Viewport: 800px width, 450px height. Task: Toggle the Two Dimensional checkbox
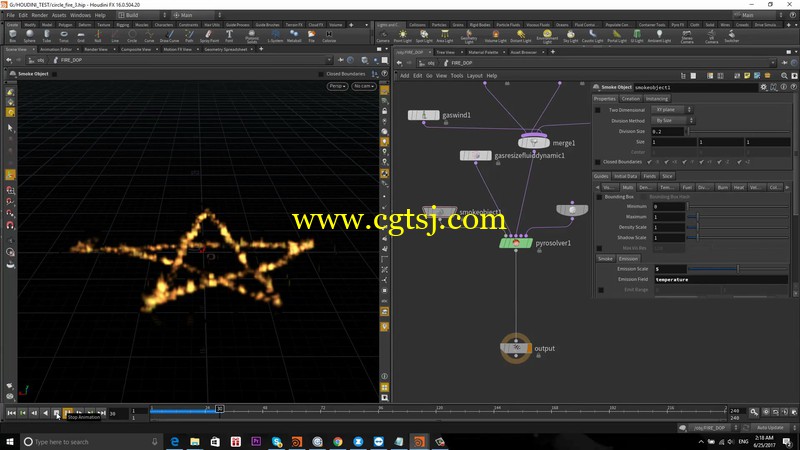[597, 110]
